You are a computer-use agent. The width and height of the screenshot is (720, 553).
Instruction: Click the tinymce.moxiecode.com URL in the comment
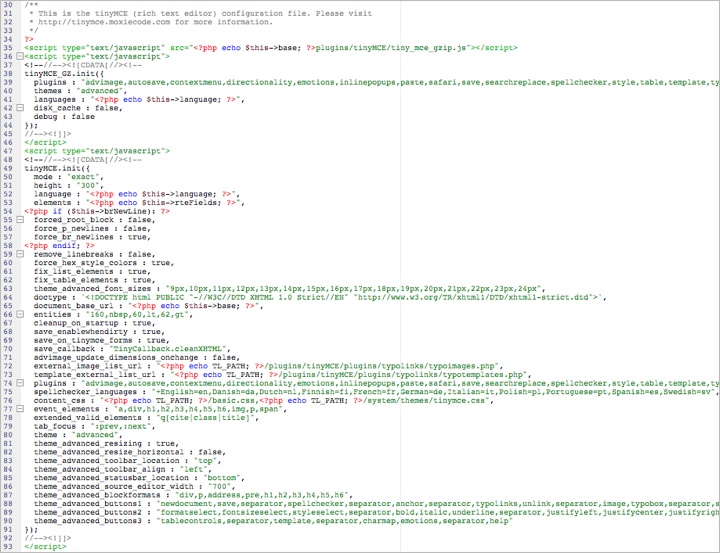(104, 22)
